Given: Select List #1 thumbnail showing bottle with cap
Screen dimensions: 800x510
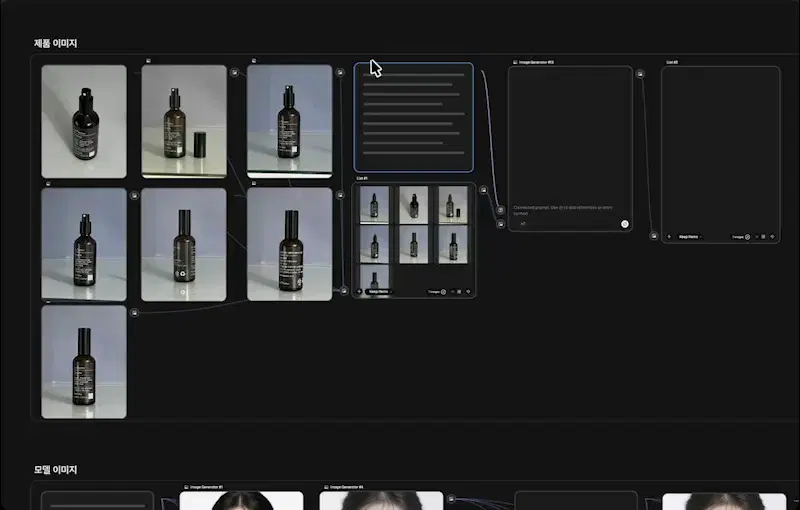Looking at the screenshot, I should (453, 205).
